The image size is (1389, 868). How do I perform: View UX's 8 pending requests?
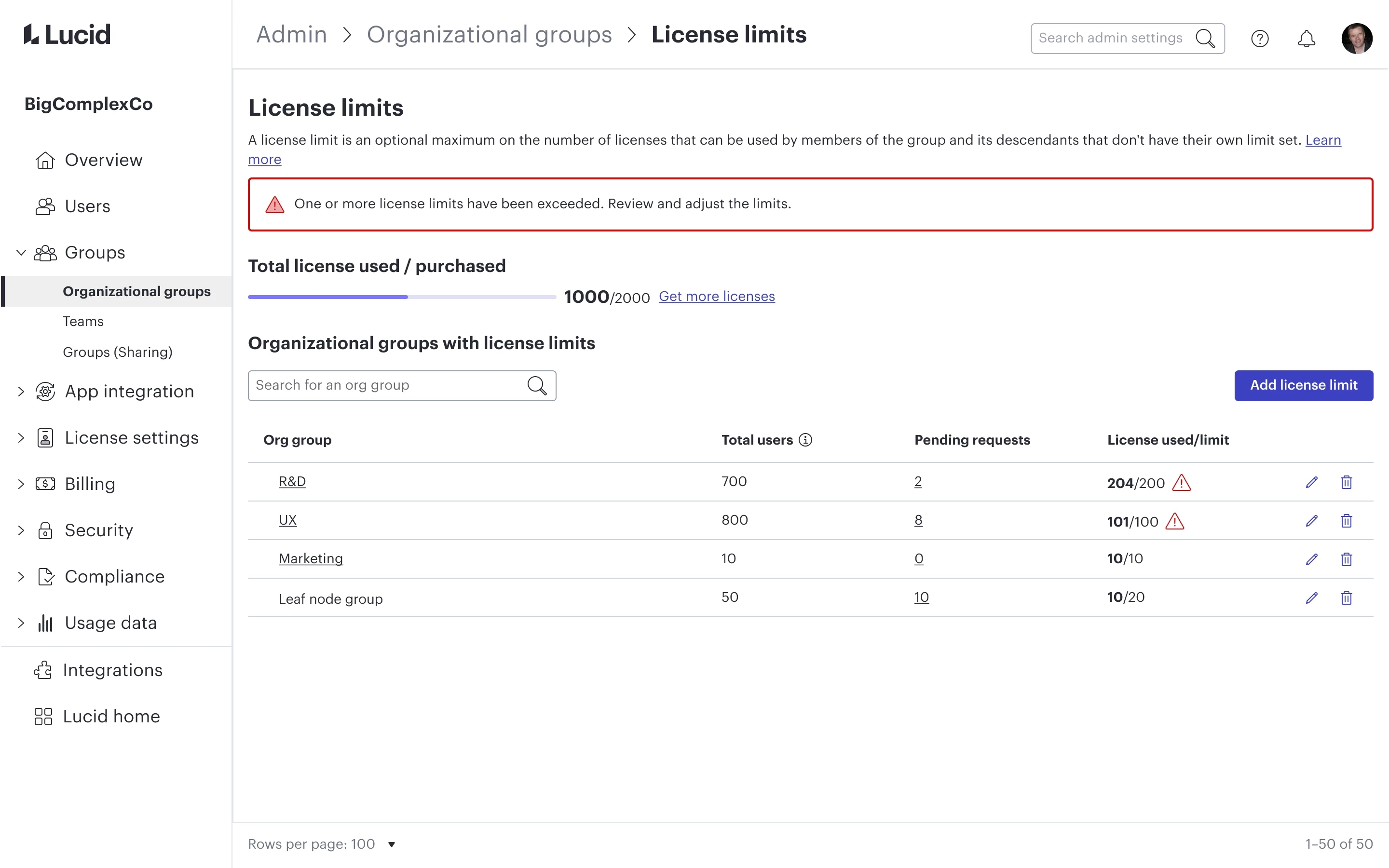click(x=918, y=520)
